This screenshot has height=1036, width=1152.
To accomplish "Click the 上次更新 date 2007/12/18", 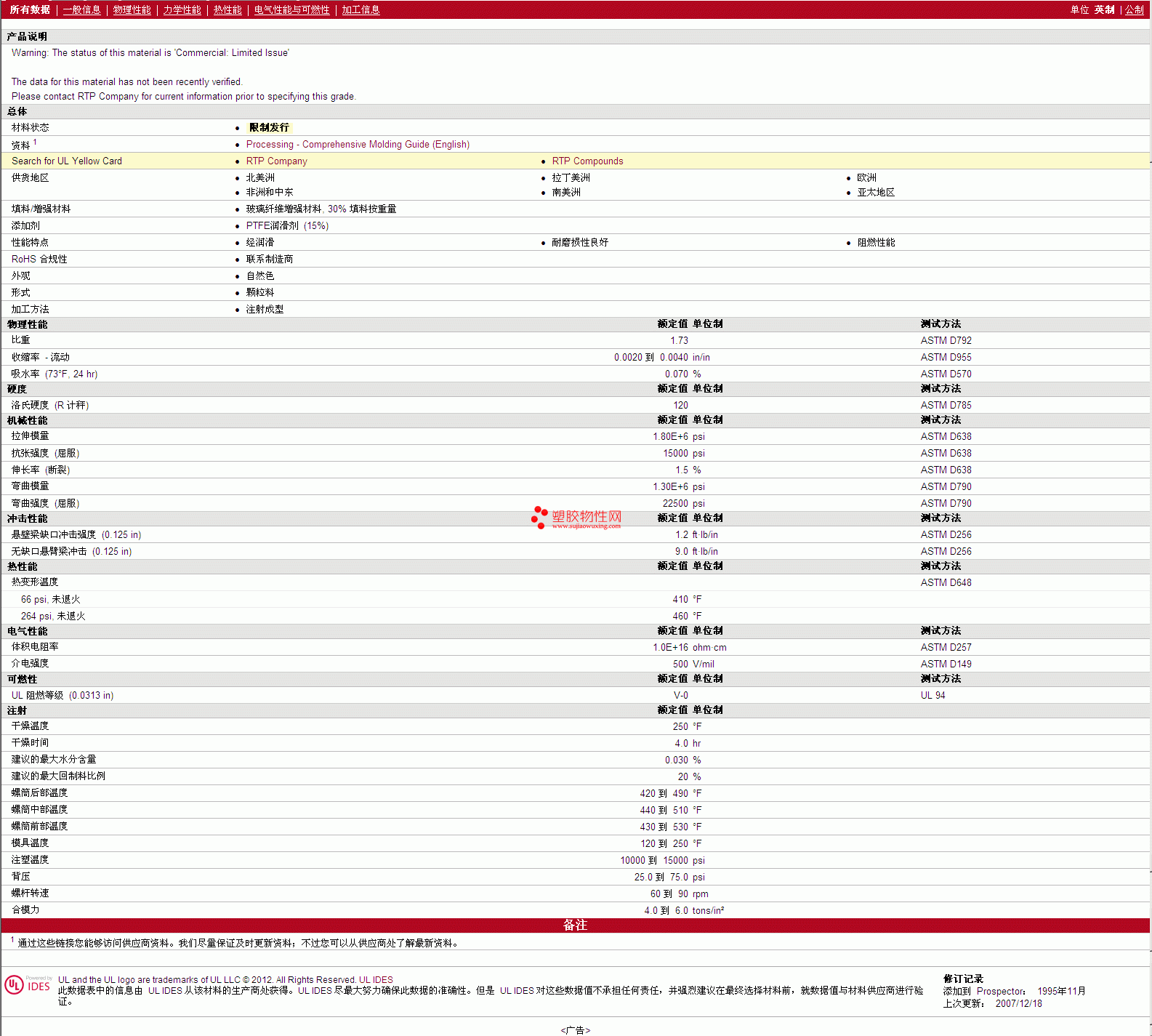I will pos(1018,1003).
